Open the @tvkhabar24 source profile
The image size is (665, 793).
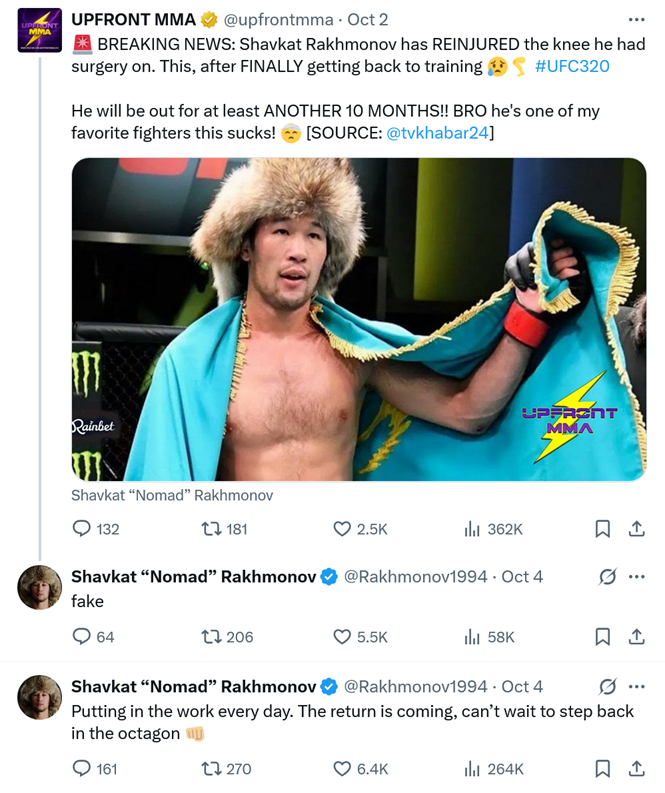pos(439,133)
